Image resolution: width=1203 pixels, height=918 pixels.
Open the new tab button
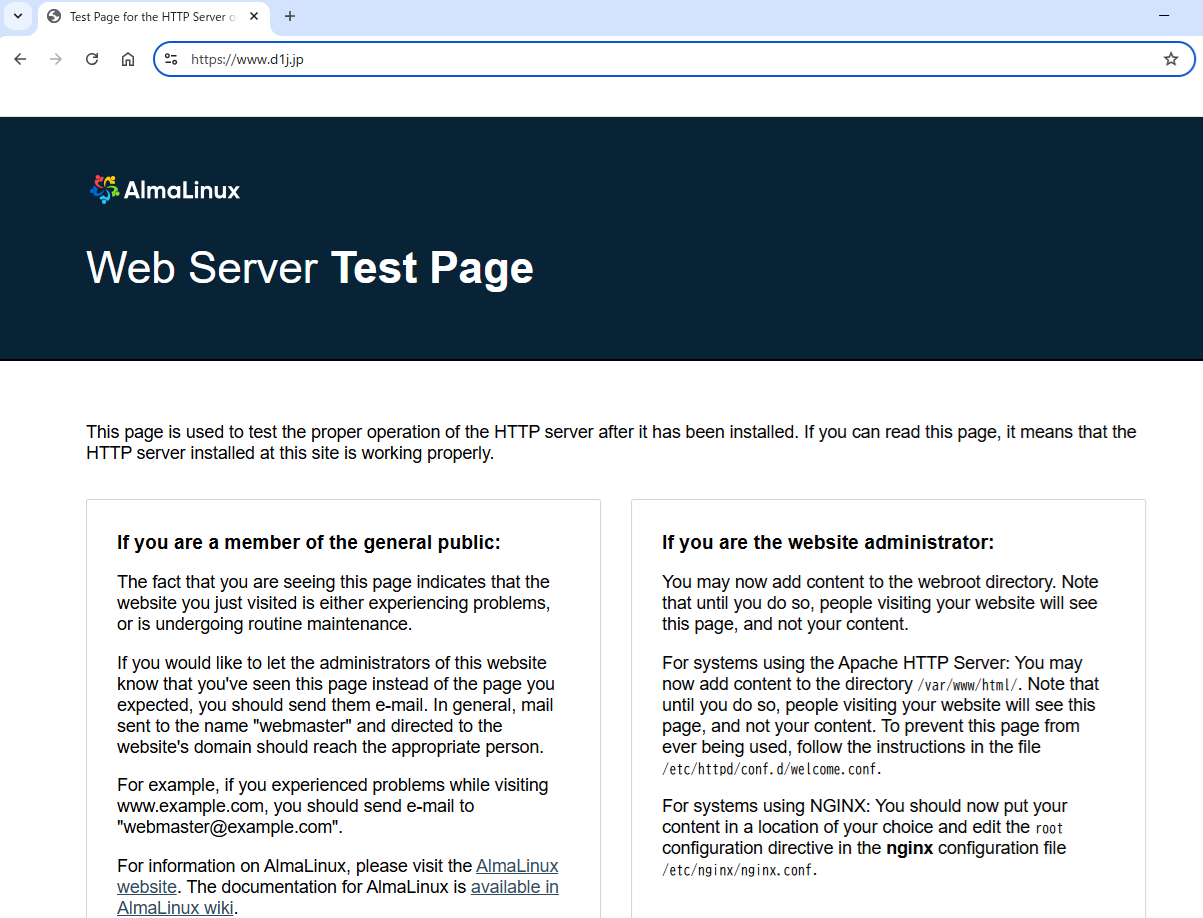pyautogui.click(x=290, y=16)
